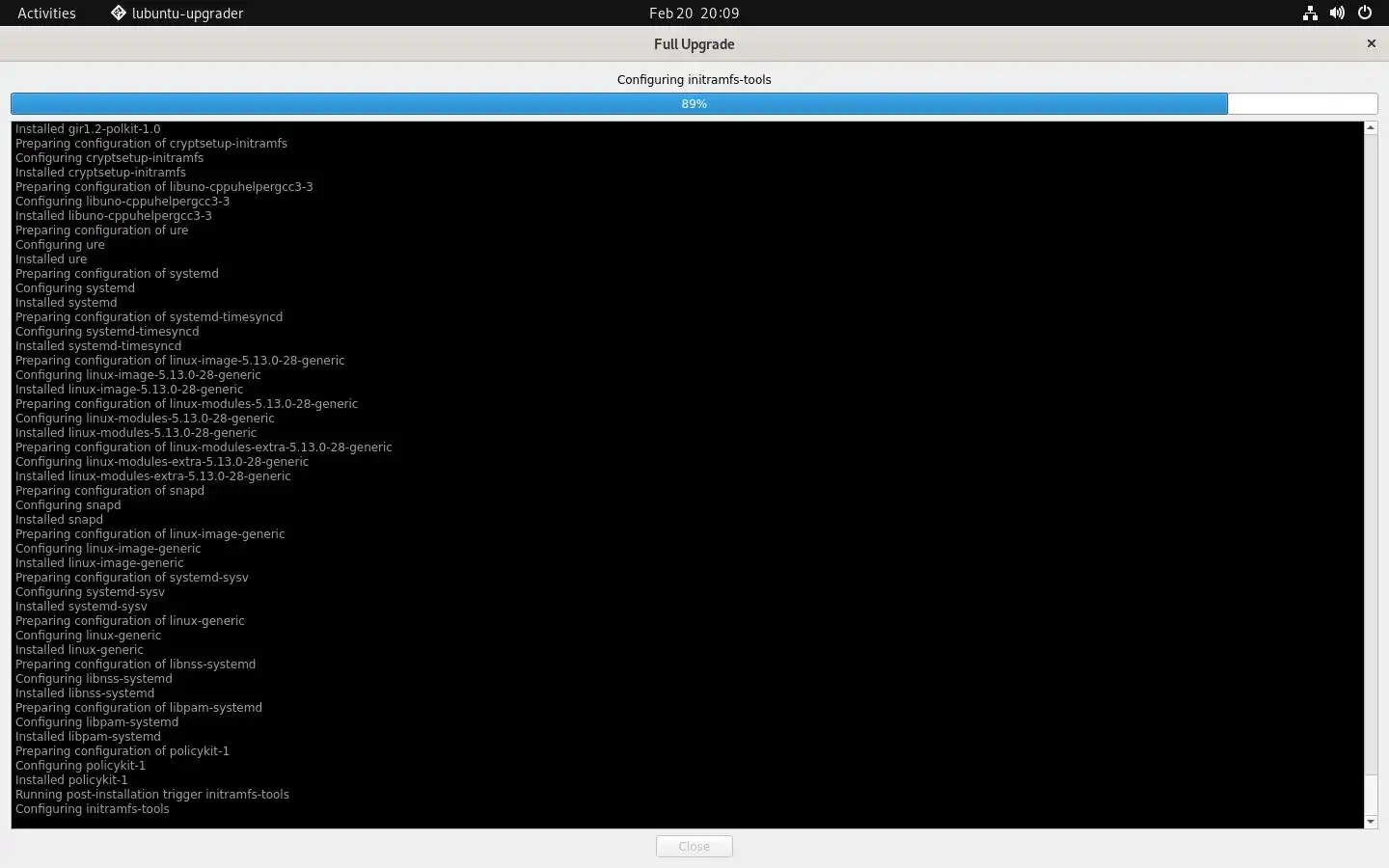Image resolution: width=1389 pixels, height=868 pixels.
Task: Select 'Installed linux-image-generic' log line
Action: (x=99, y=562)
